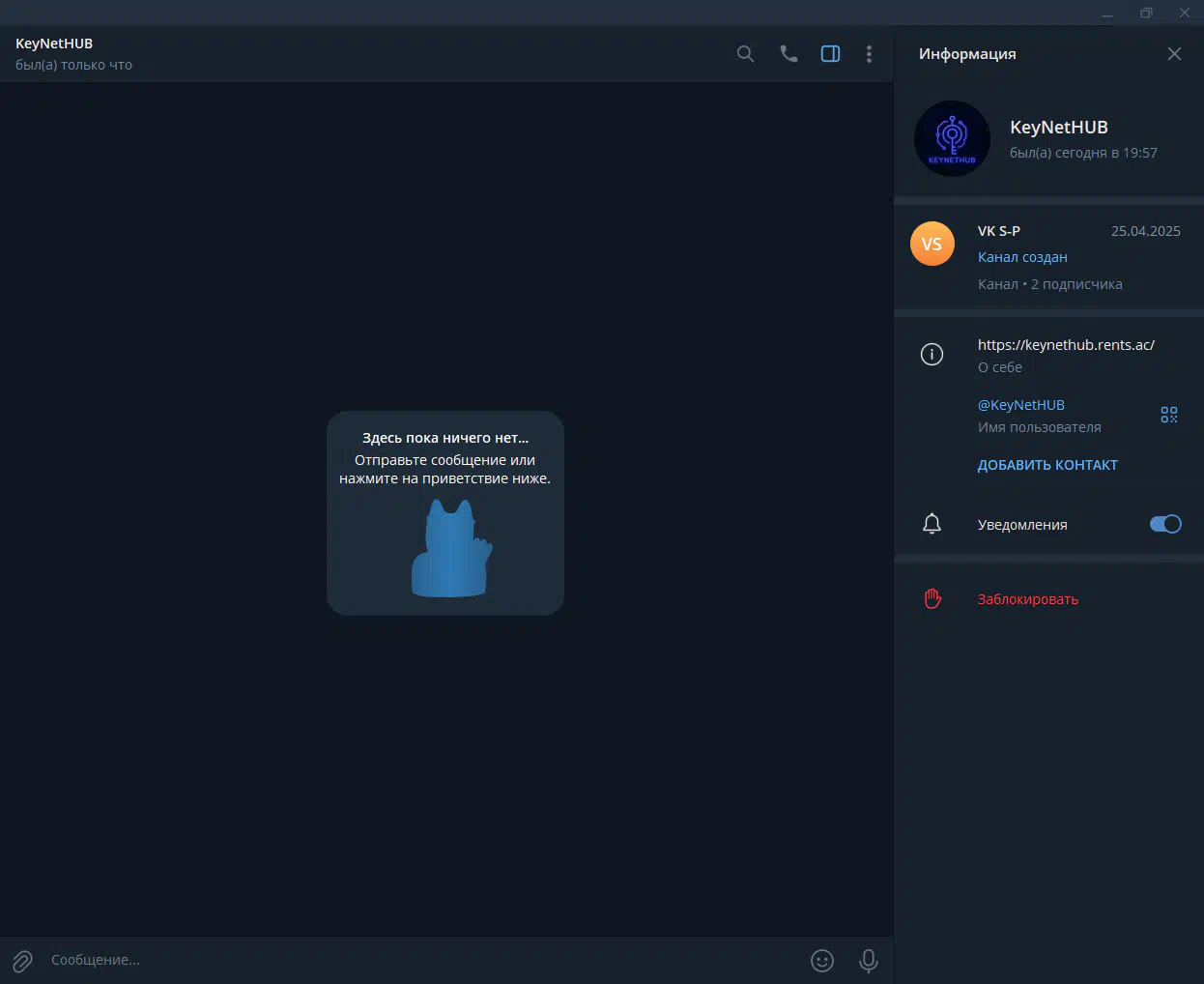Close the Информация panel

click(1174, 54)
